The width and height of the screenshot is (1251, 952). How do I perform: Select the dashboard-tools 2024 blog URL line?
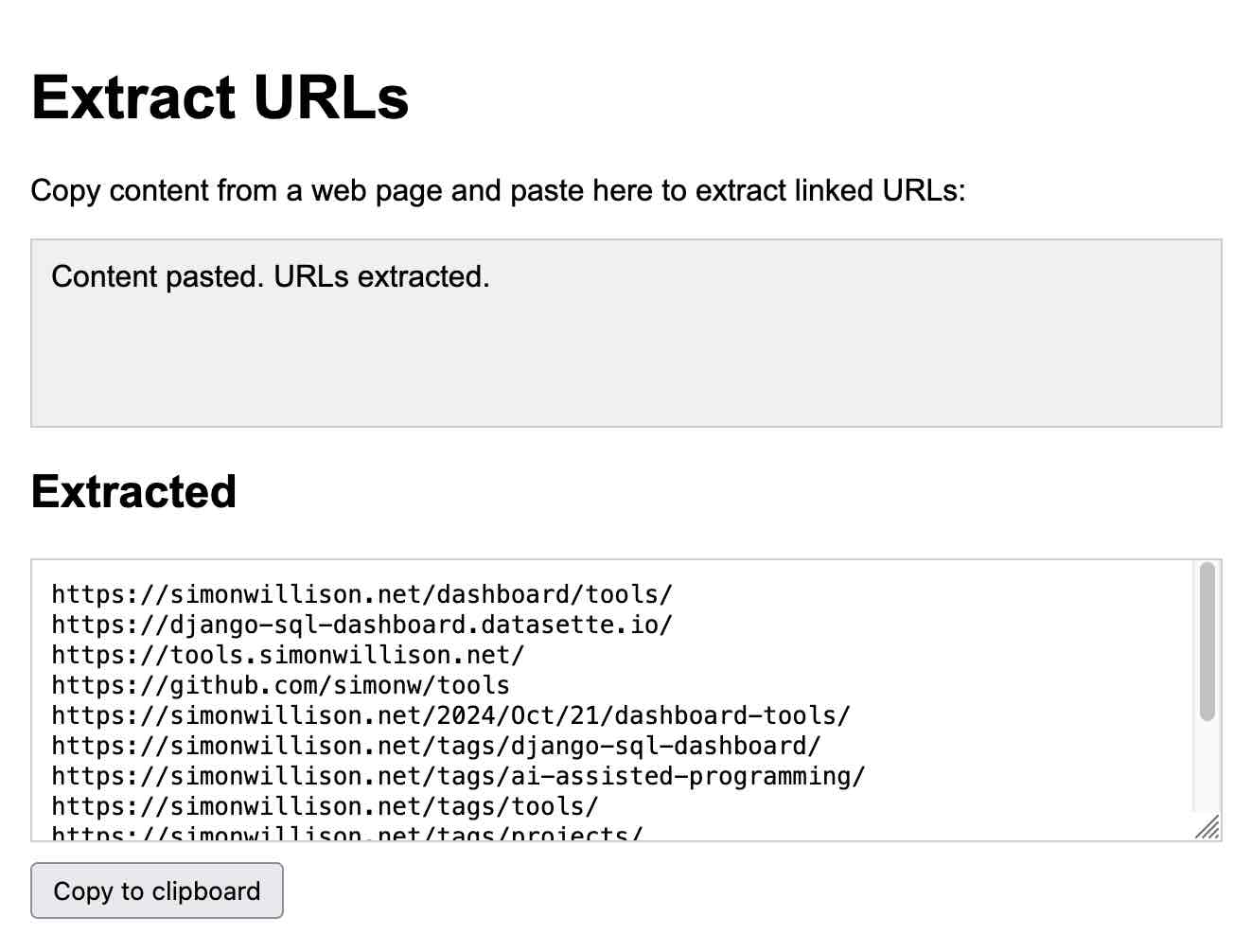pyautogui.click(x=451, y=714)
